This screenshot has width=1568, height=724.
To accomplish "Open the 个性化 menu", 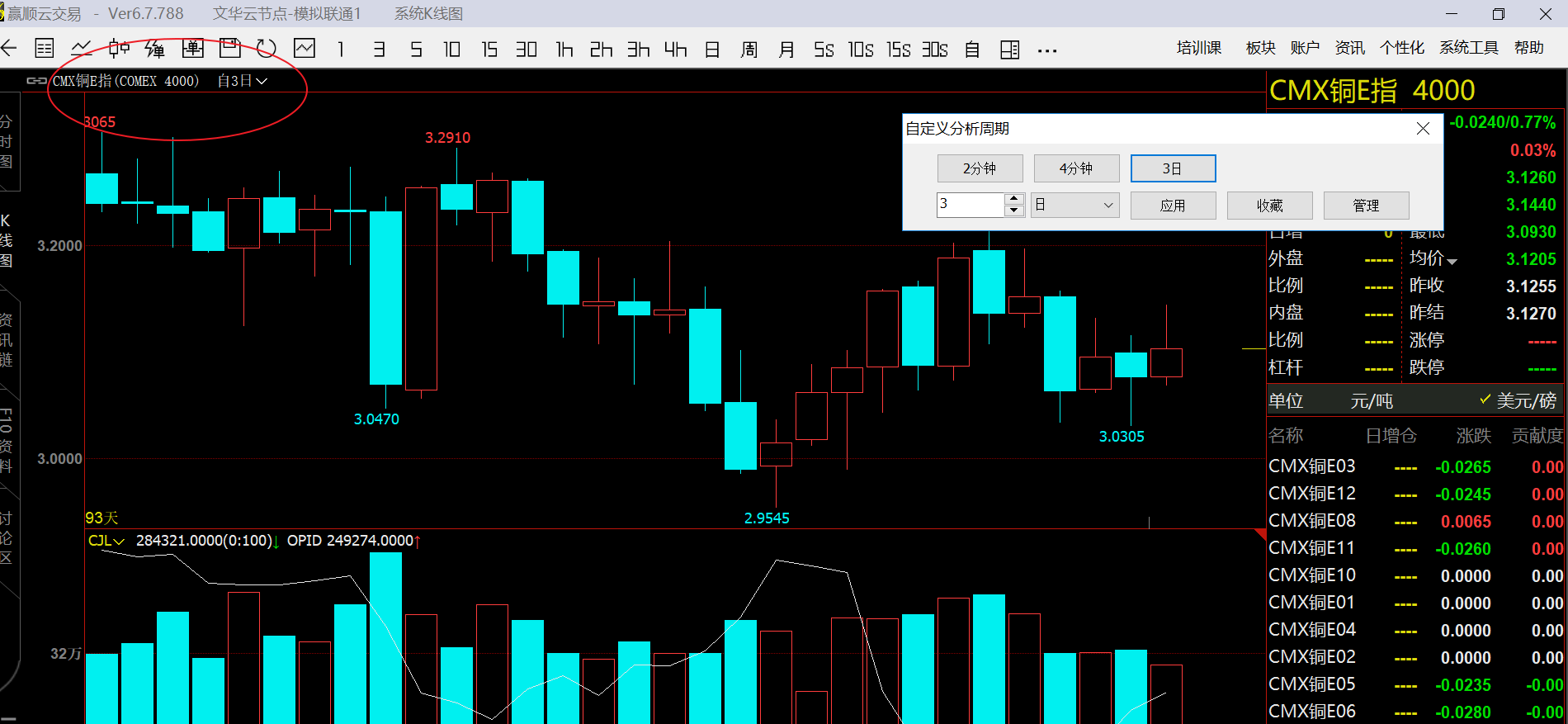I will click(x=1402, y=48).
